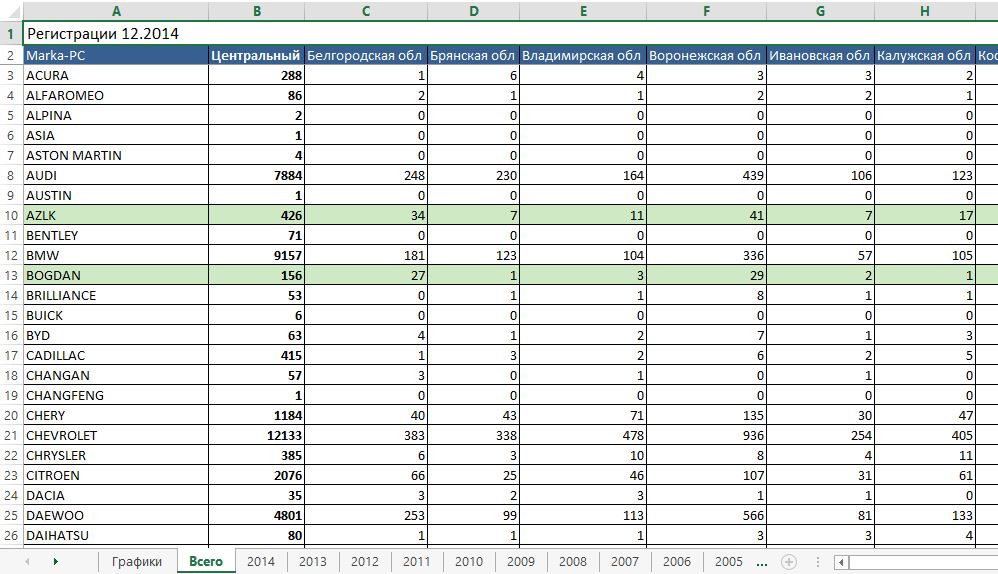Select the DAIHATSU cell

tap(116, 535)
